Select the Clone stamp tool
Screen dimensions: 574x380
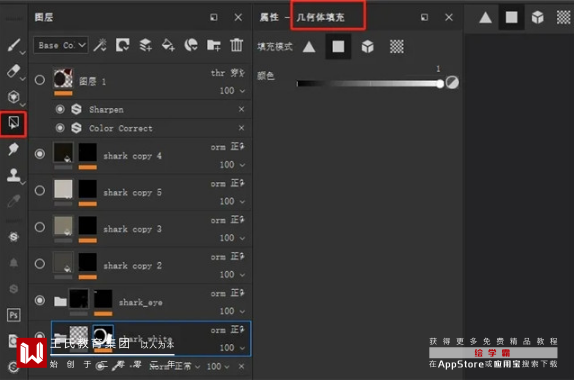pyautogui.click(x=14, y=175)
